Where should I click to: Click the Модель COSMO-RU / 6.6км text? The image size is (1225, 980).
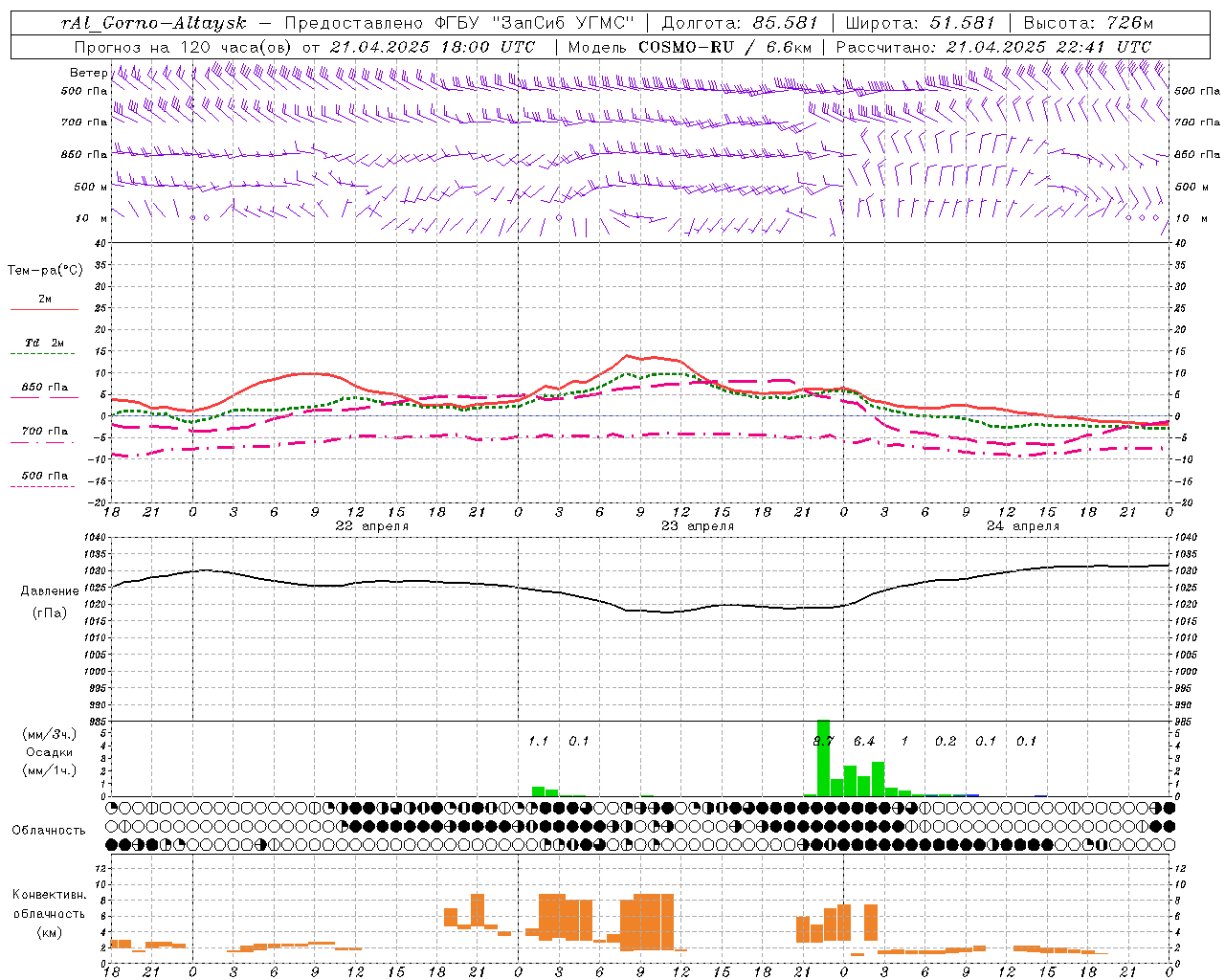click(690, 46)
